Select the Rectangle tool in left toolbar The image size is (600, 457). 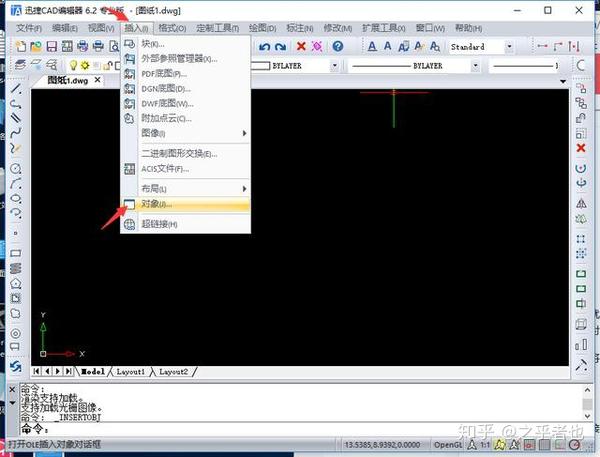pos(16,253)
